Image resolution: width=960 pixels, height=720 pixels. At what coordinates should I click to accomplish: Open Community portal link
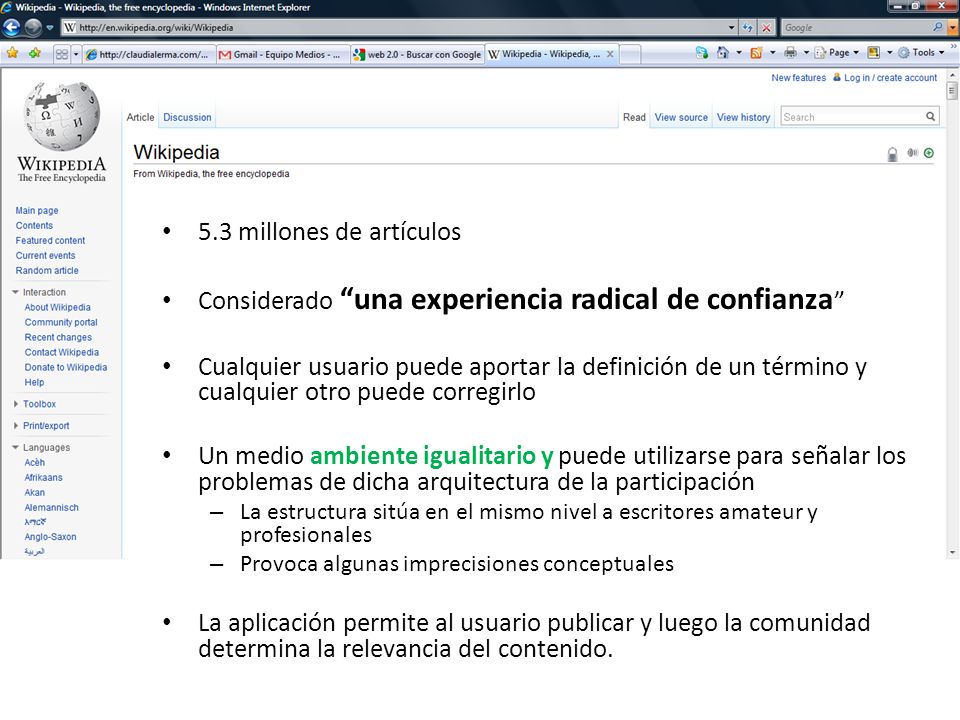pyautogui.click(x=61, y=322)
